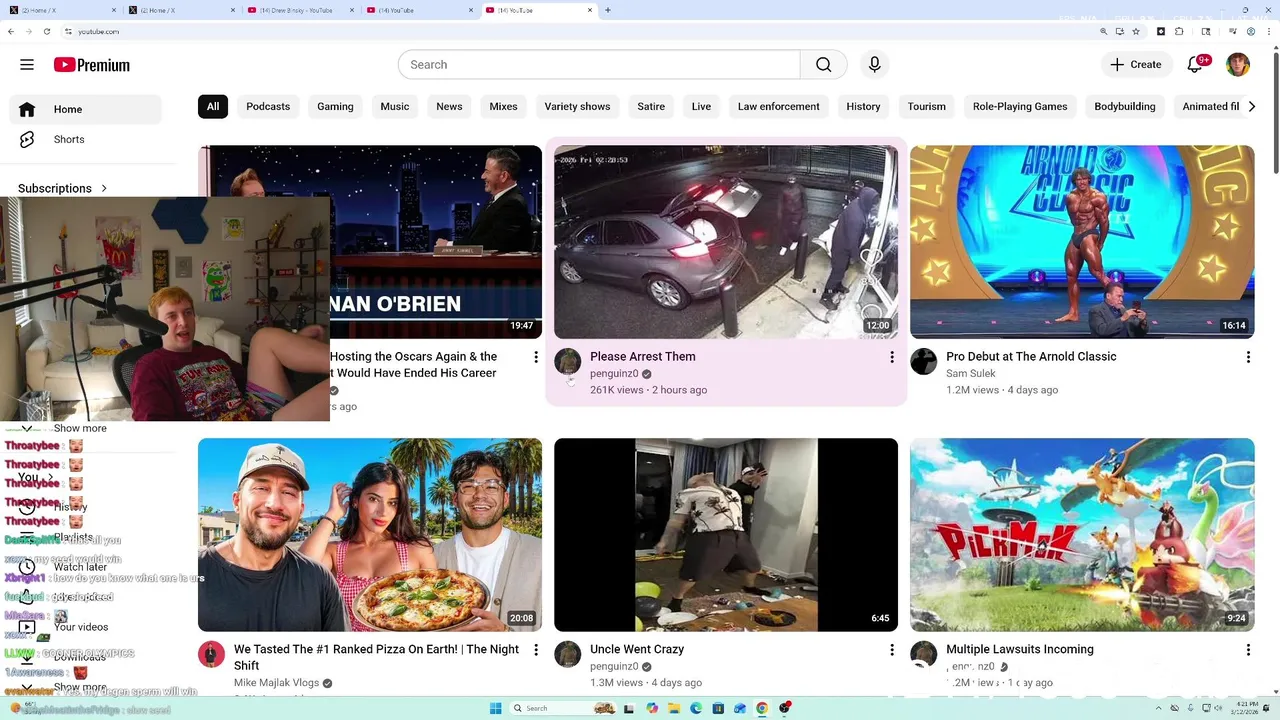Screen dimensions: 1280x720
Task: Select the Law enforcement chip
Action: click(x=778, y=106)
